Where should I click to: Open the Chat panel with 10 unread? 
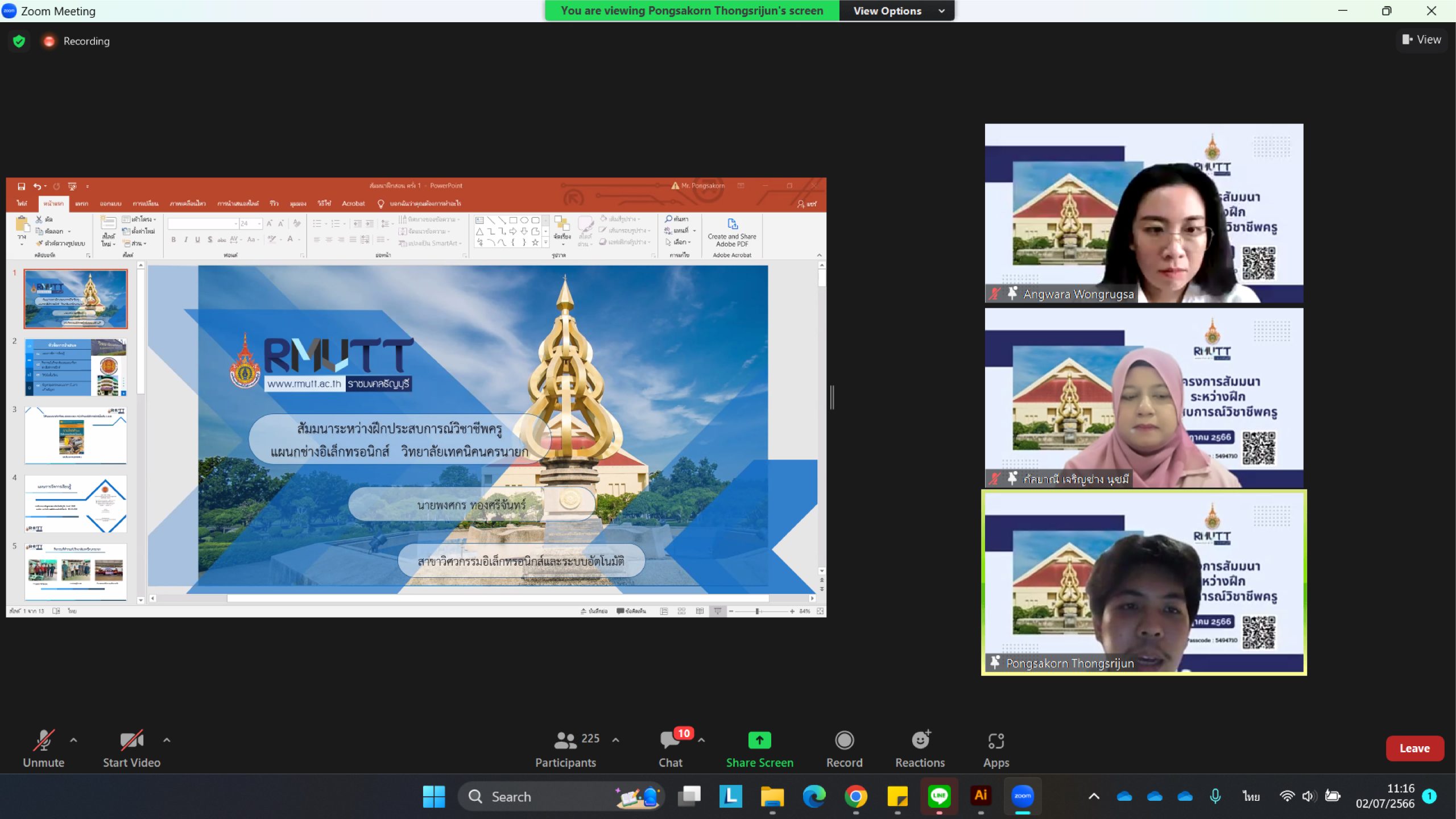pyautogui.click(x=671, y=748)
